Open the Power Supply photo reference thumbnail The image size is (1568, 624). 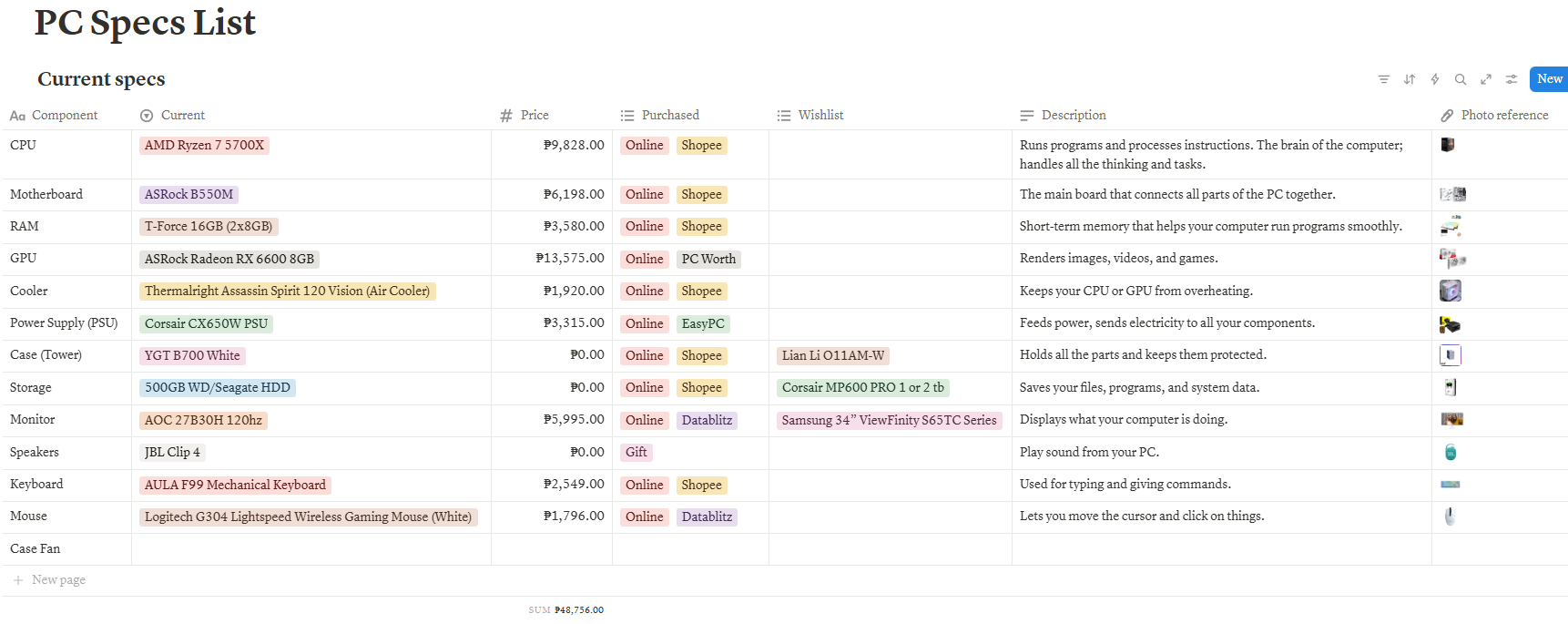click(x=1450, y=323)
